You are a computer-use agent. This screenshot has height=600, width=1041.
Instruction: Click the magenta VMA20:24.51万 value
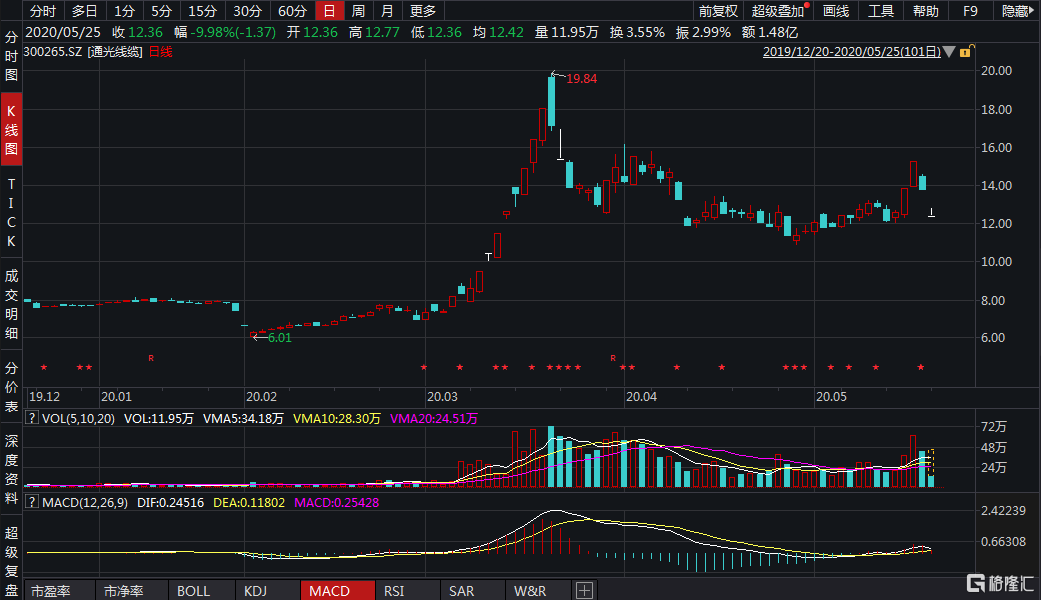pyautogui.click(x=434, y=418)
